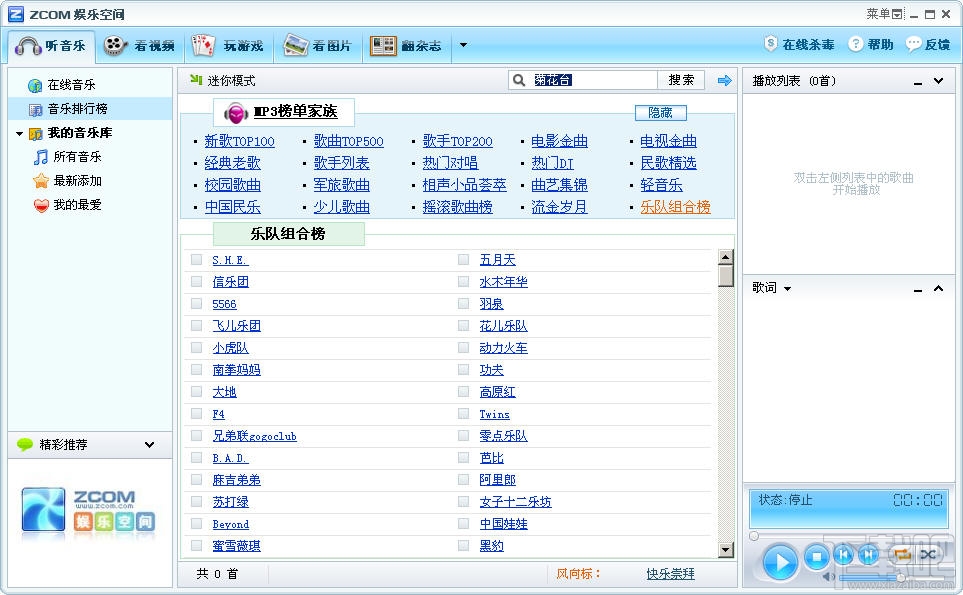Open 歌手TOP200 chart
Screen dimensions: 963x595
[458, 141]
